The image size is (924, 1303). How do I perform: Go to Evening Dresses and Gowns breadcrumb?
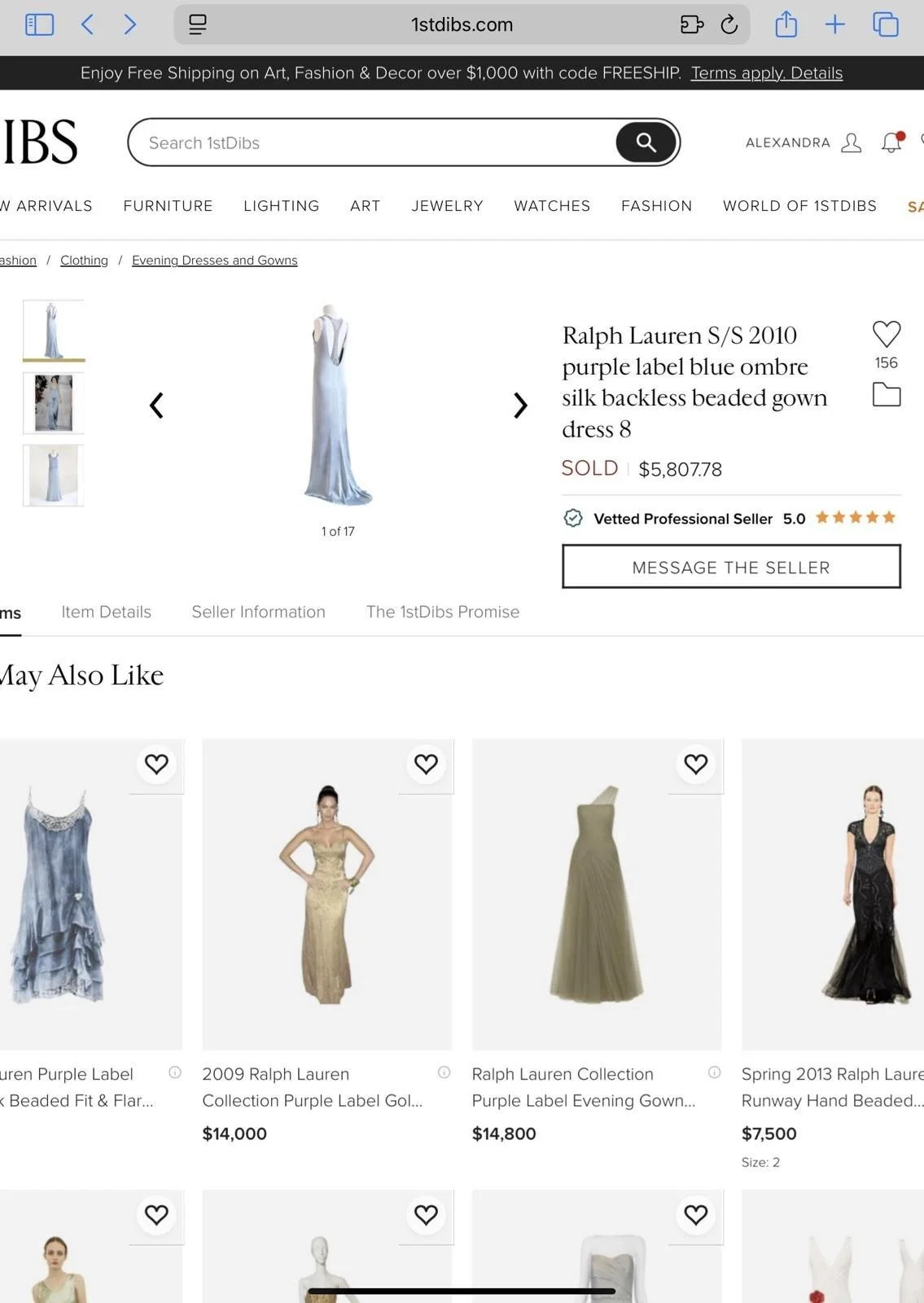(215, 261)
